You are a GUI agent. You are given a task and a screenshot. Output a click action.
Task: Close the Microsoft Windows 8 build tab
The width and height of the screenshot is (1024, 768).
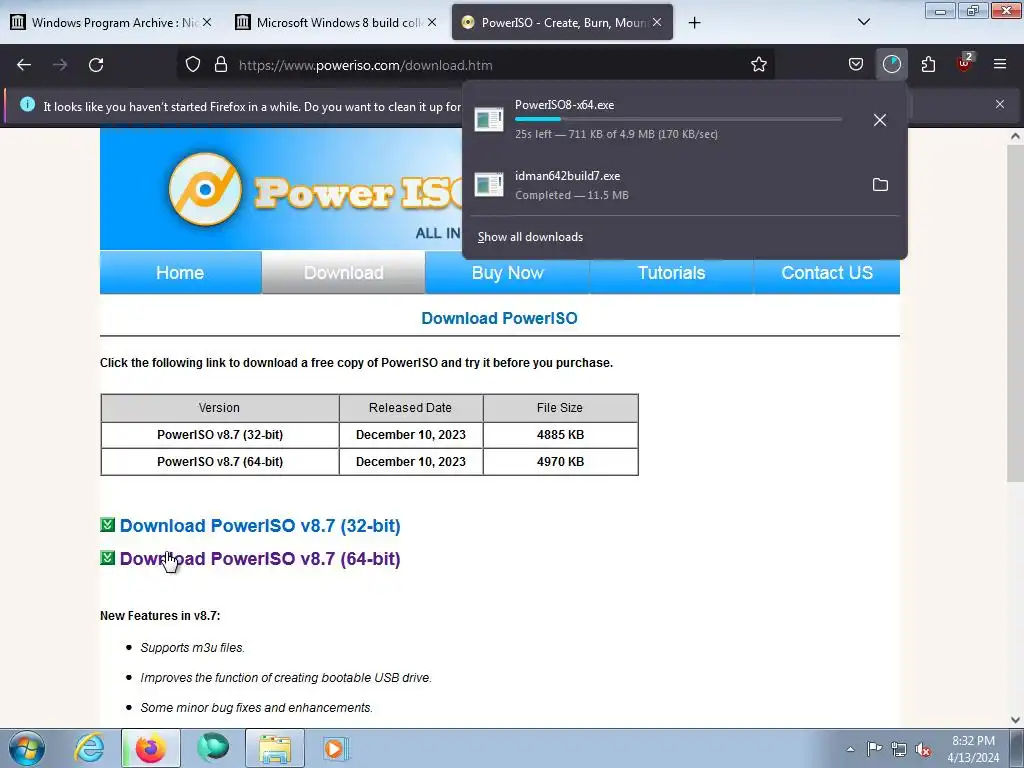432,22
